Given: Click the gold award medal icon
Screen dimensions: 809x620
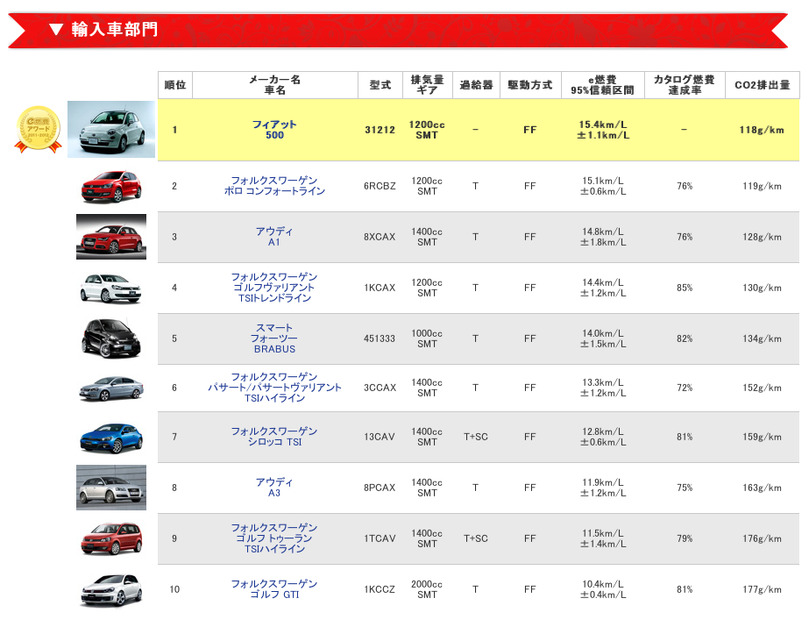Looking at the screenshot, I should (38, 129).
